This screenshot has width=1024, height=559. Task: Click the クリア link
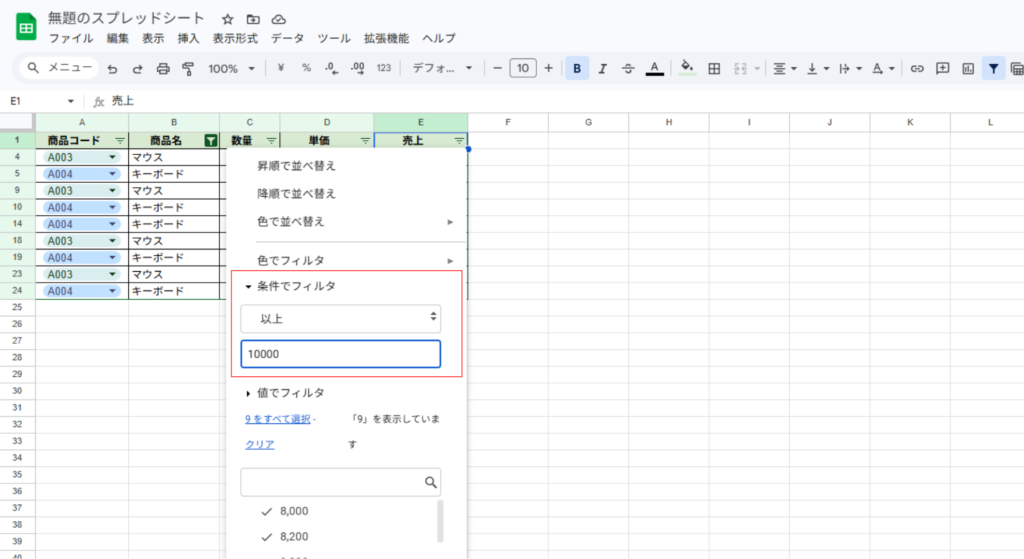[260, 445]
